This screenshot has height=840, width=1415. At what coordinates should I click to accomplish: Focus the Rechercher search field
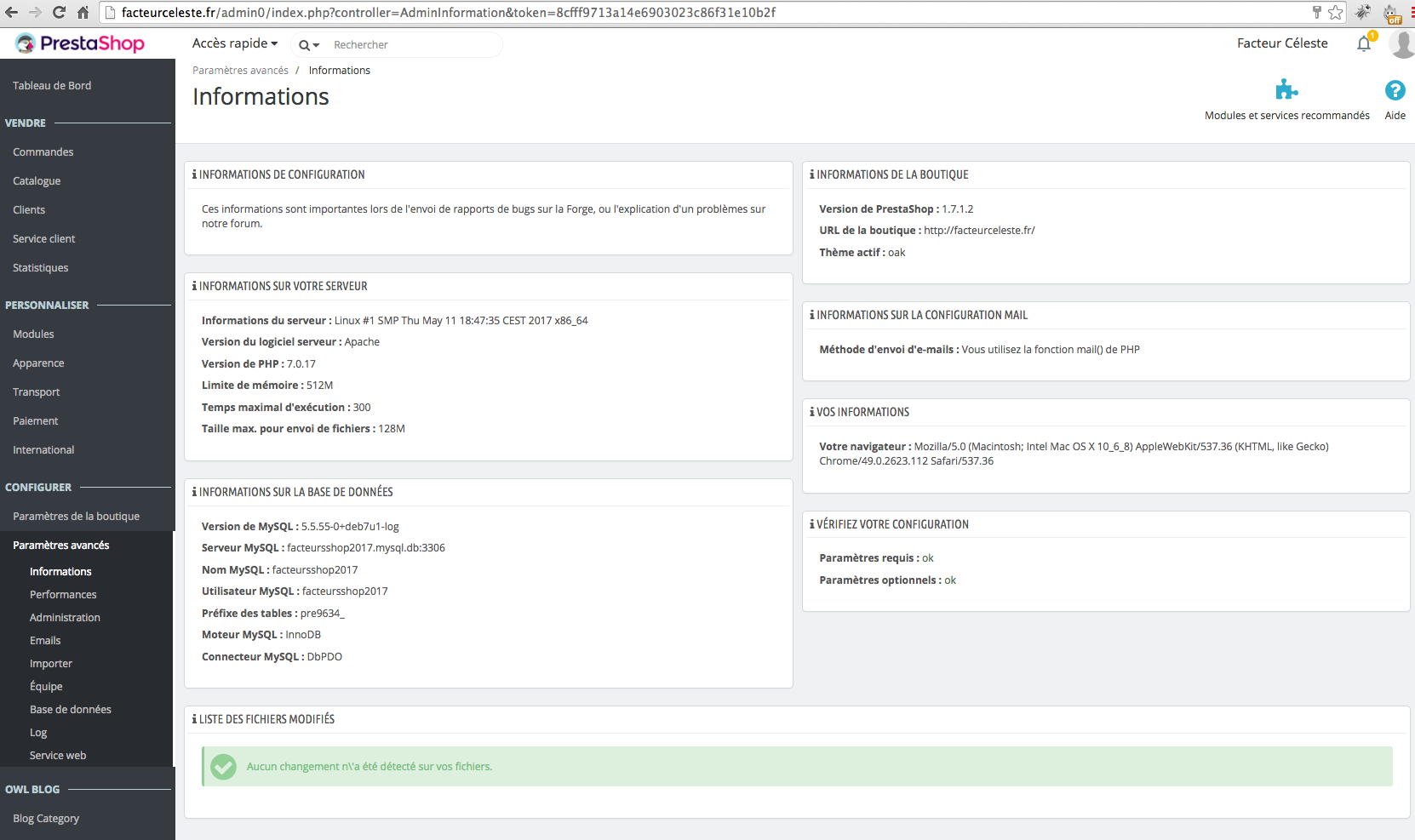[414, 45]
